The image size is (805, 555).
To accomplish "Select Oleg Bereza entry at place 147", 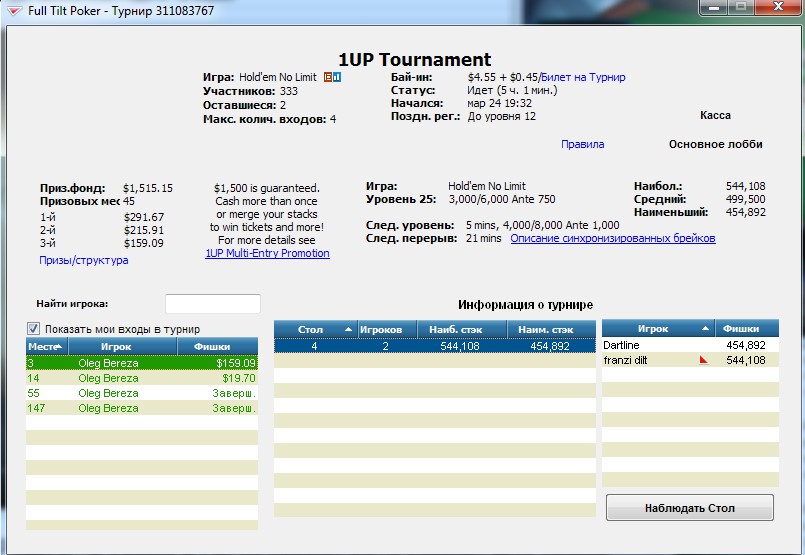I will point(142,408).
